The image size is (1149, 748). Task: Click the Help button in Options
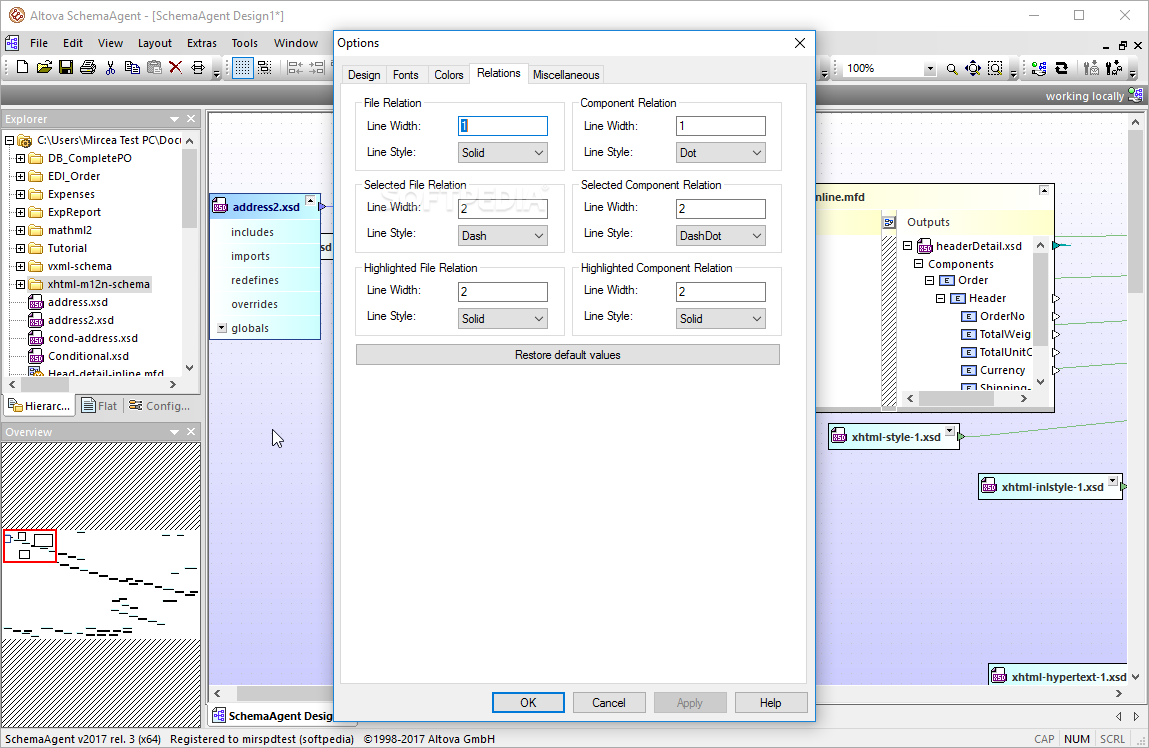pos(770,703)
